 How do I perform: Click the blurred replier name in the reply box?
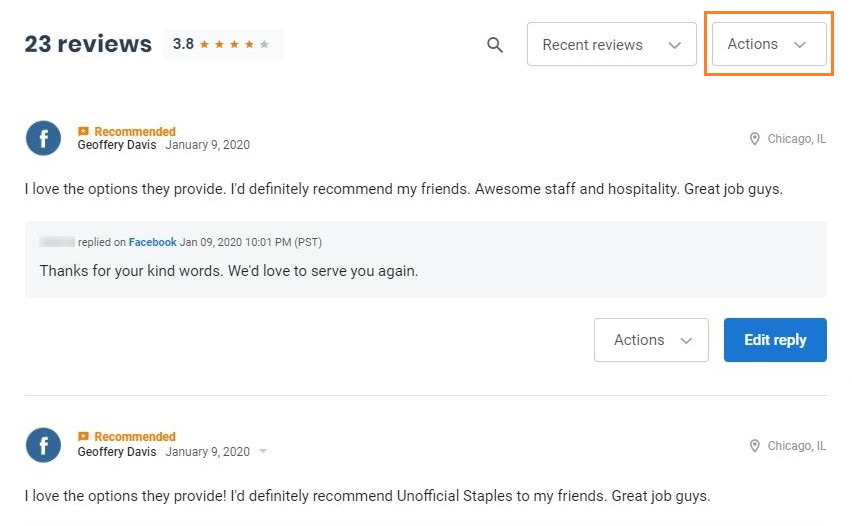pos(56,242)
